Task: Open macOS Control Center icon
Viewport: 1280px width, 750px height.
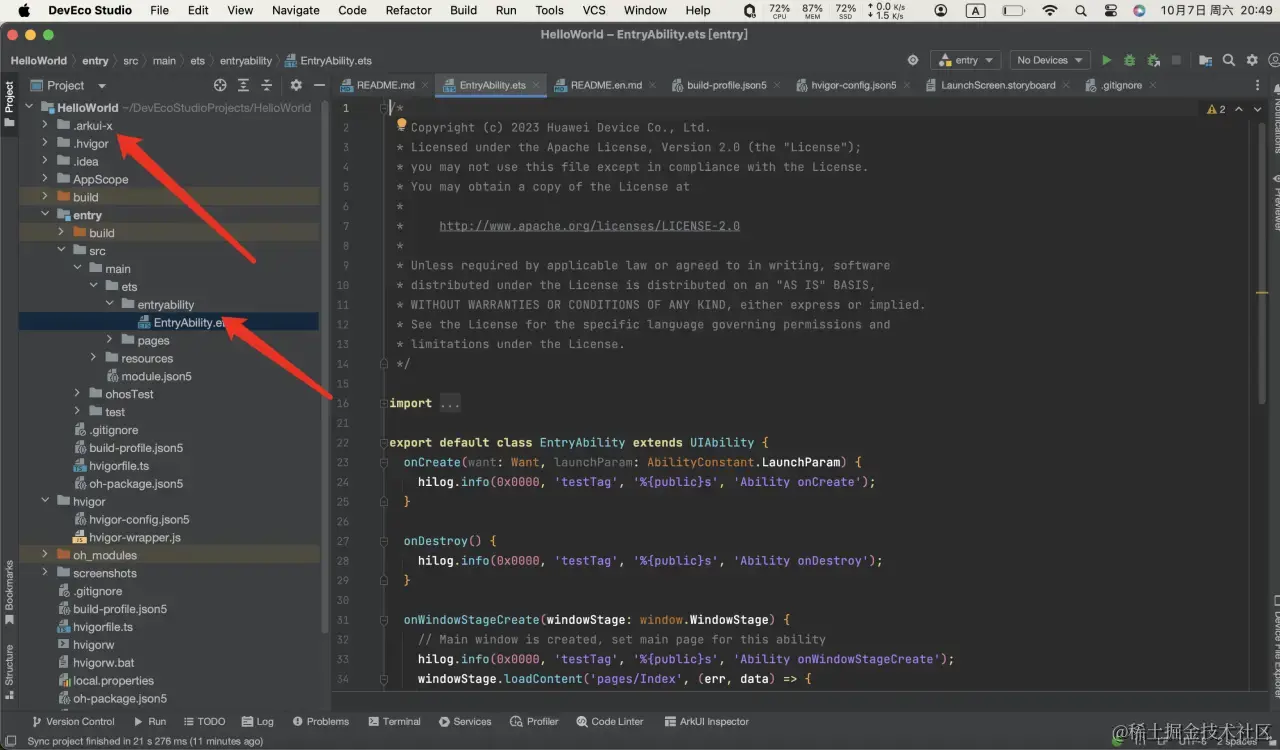Action: pyautogui.click(x=1109, y=10)
